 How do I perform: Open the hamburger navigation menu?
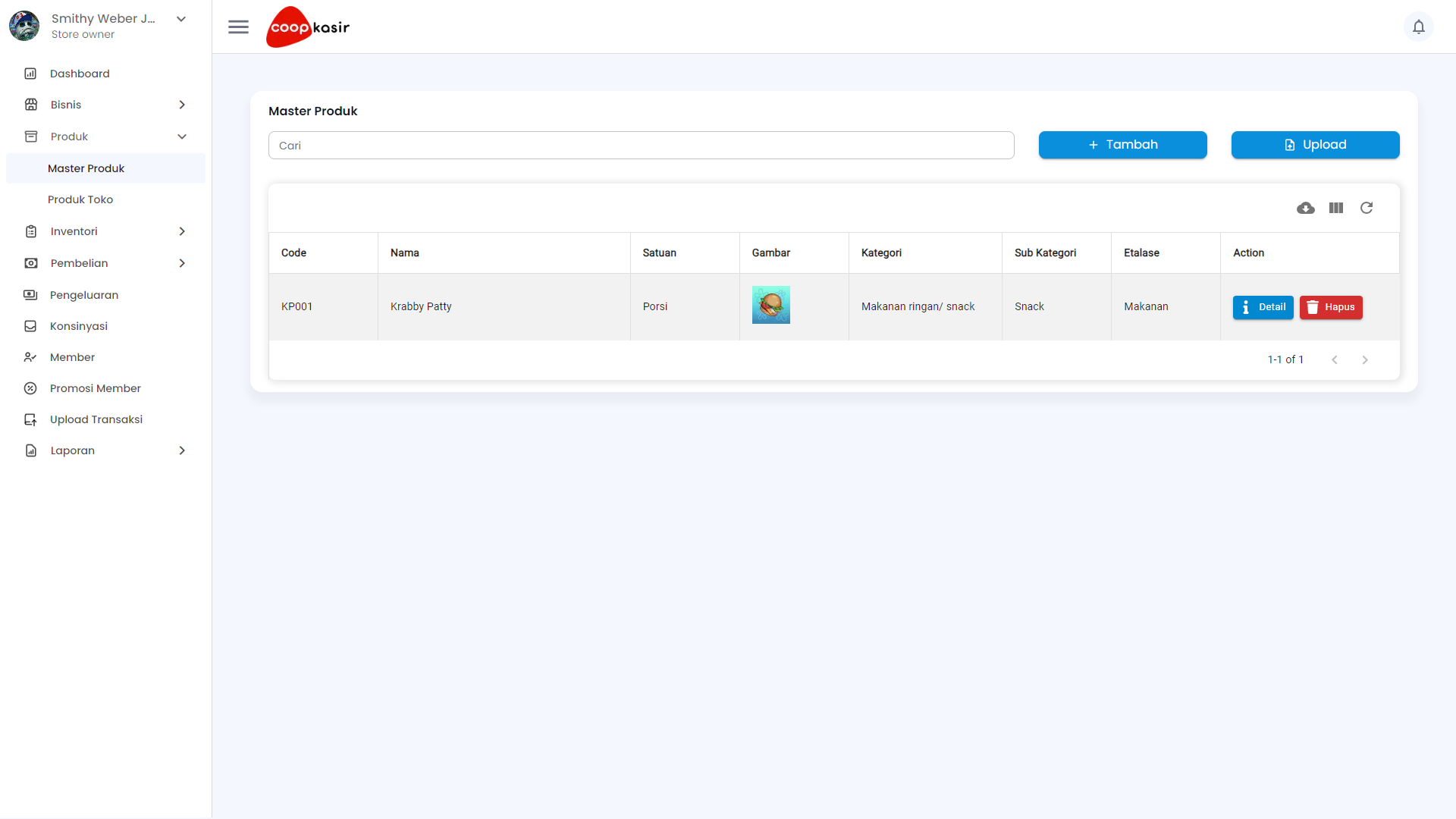click(x=238, y=27)
